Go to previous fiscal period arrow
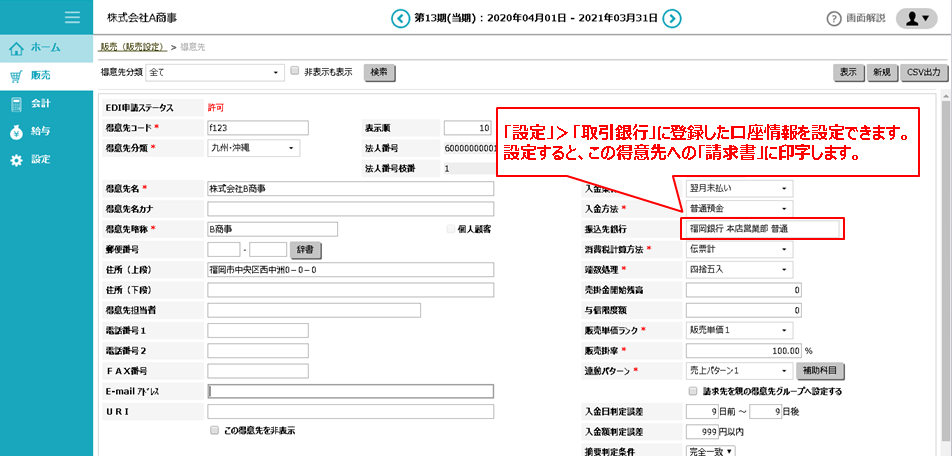This screenshot has width=952, height=456. [x=400, y=18]
